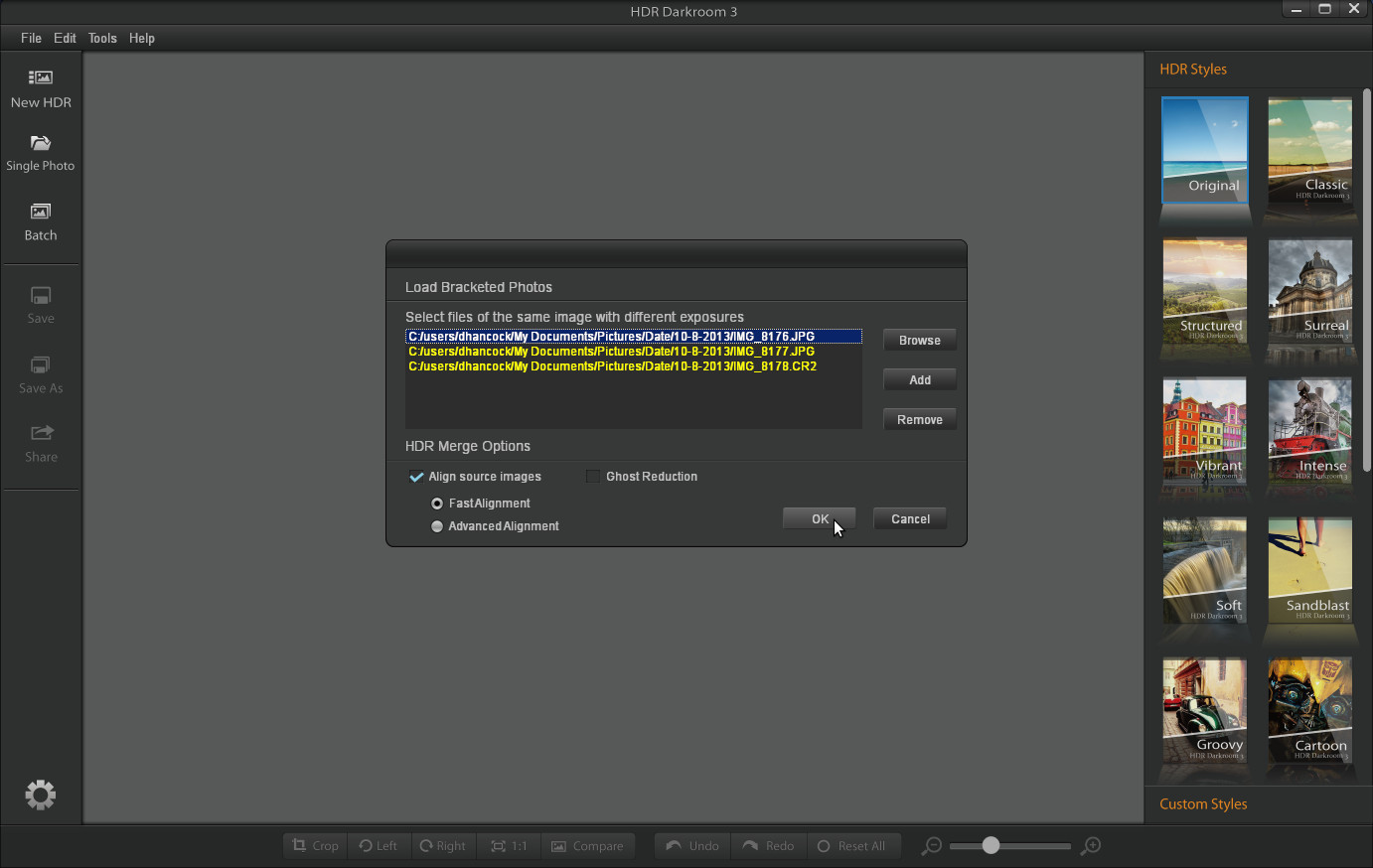Set zoom to 1:1
Image resolution: width=1373 pixels, height=868 pixels.
tap(509, 846)
